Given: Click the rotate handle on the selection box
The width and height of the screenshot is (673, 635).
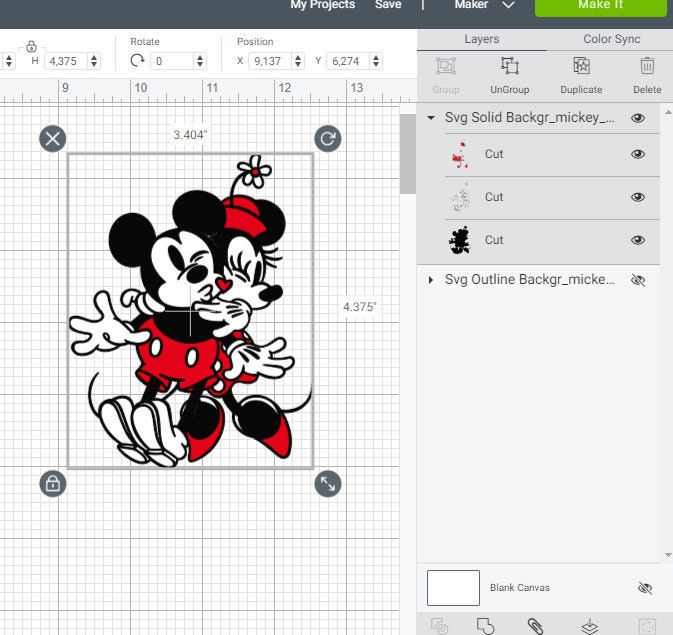Looking at the screenshot, I should tap(327, 139).
